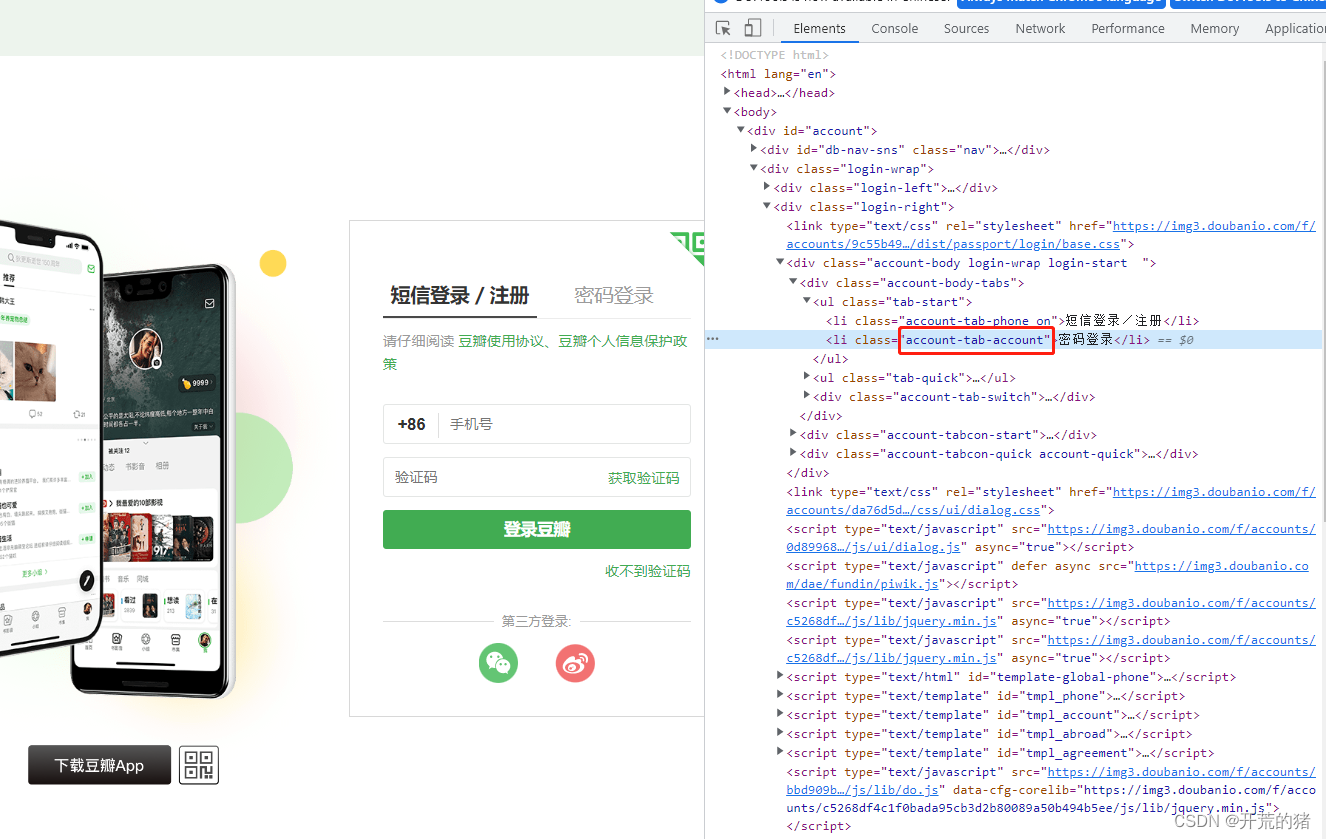This screenshot has width=1326, height=839.
Task: Collapse the div id account node
Action: tap(741, 131)
